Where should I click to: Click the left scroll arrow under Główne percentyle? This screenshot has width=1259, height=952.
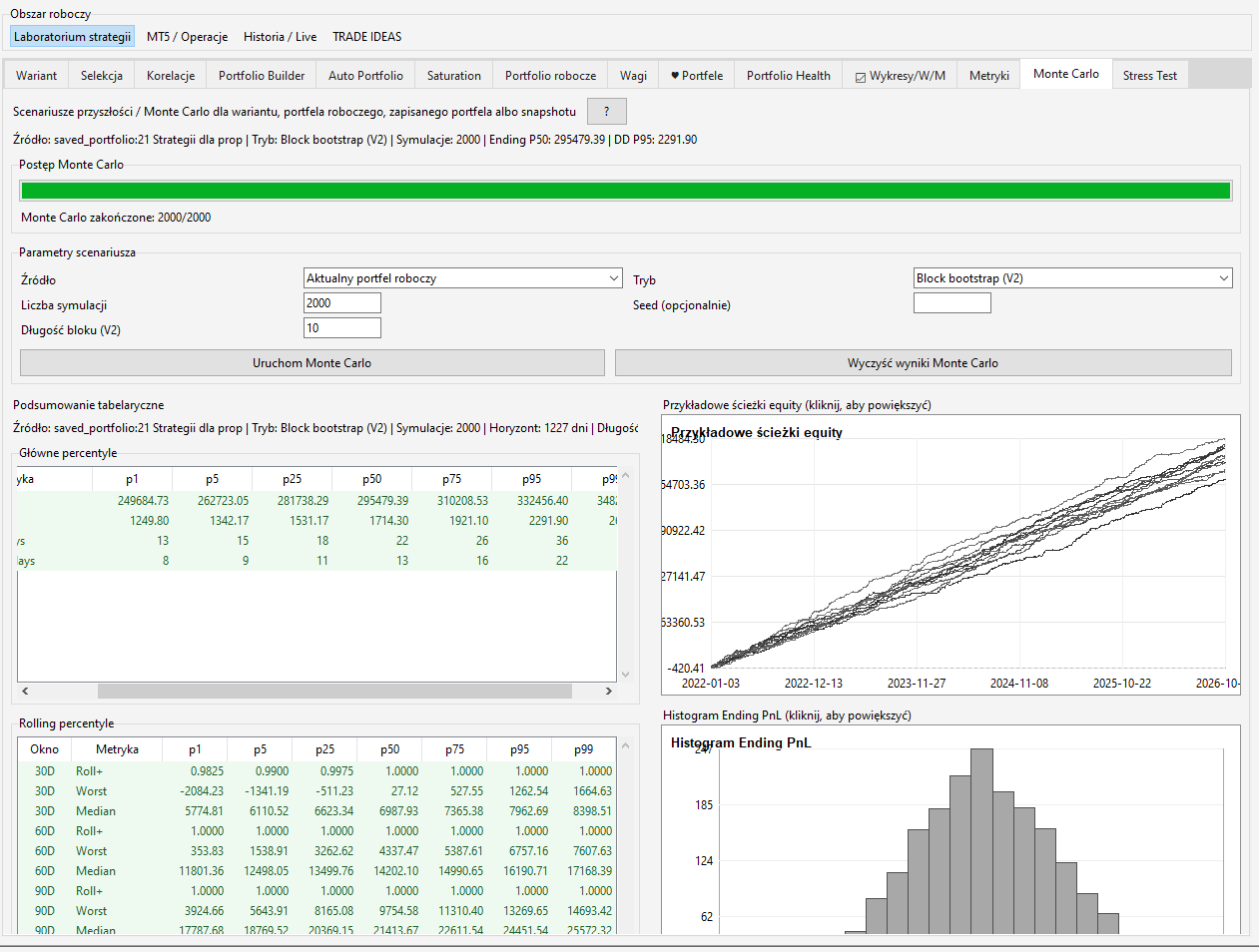pyautogui.click(x=25, y=691)
